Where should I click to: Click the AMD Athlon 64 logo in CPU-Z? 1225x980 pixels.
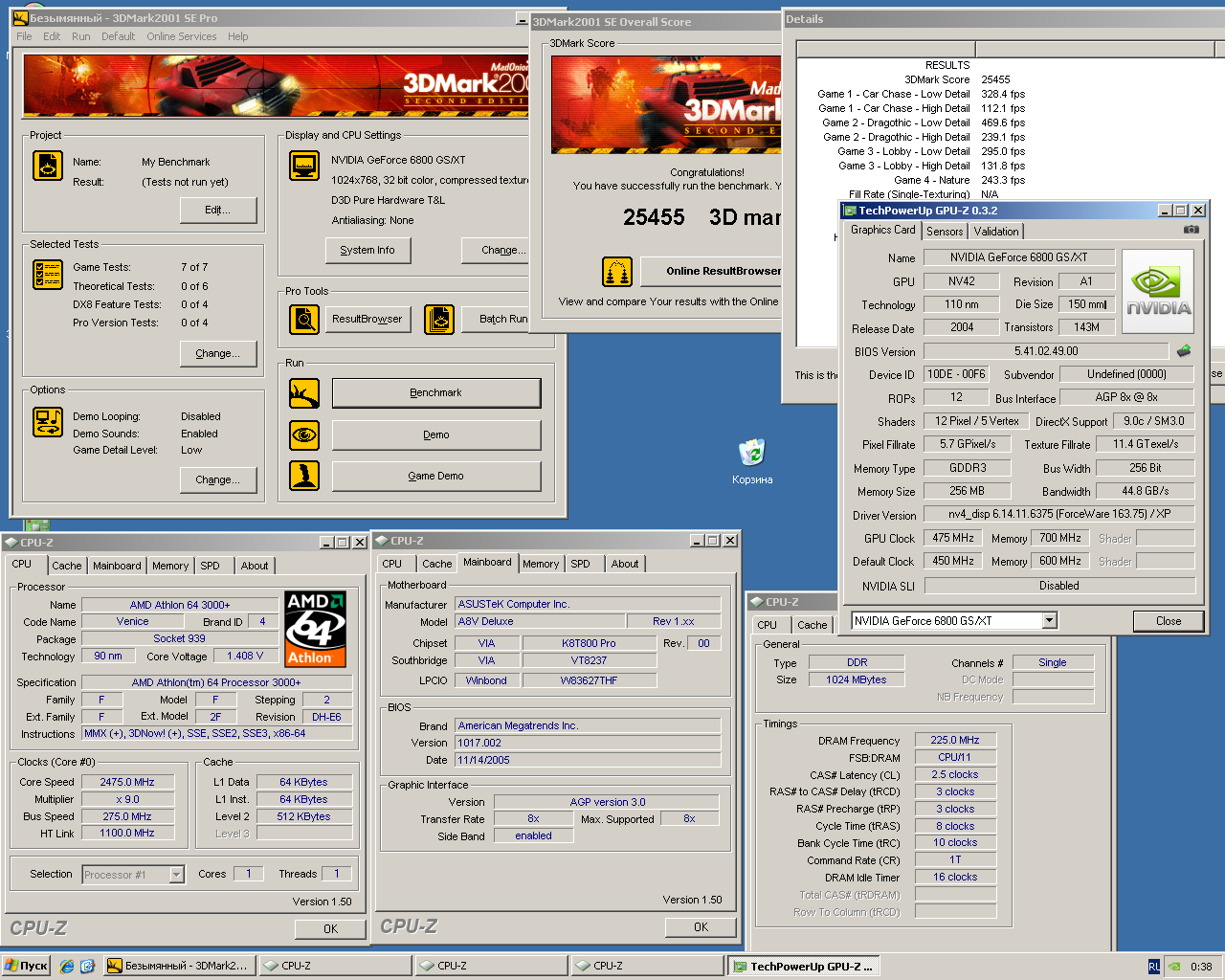(315, 629)
